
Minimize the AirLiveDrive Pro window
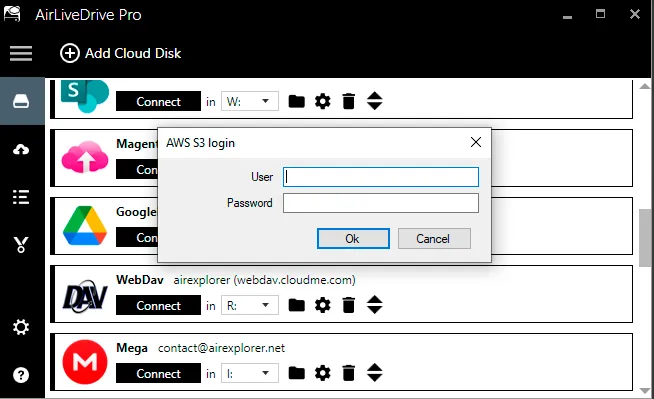567,17
